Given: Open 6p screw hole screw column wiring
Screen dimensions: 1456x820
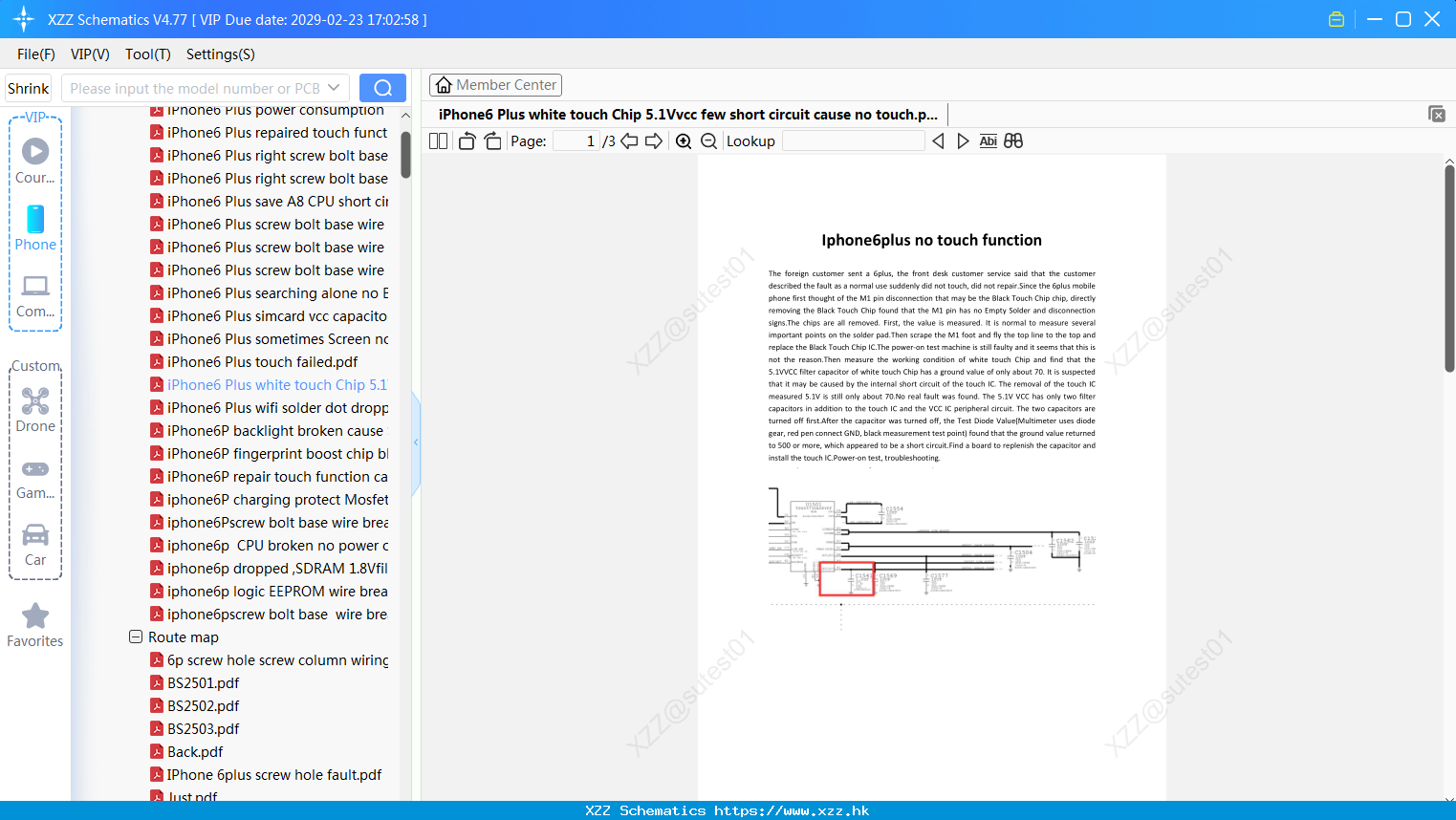Looking at the screenshot, I should coord(269,660).
